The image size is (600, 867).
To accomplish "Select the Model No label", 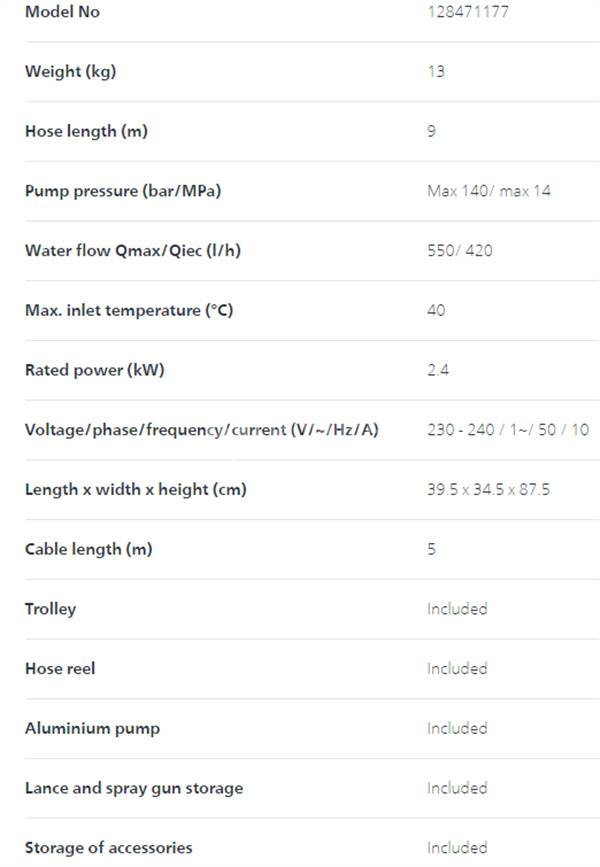I will (x=62, y=12).
